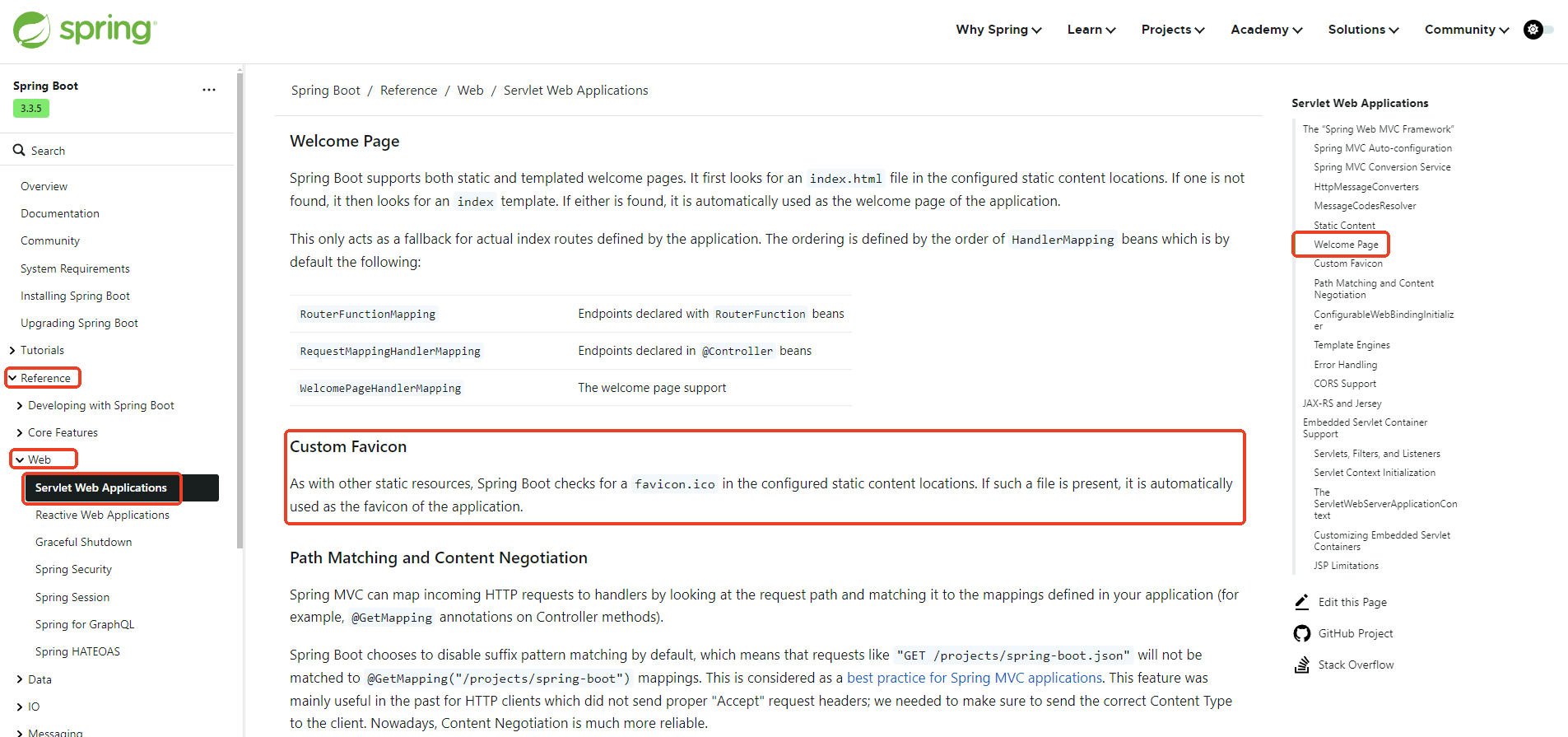Go to Reactive Web Applications page

coord(102,515)
